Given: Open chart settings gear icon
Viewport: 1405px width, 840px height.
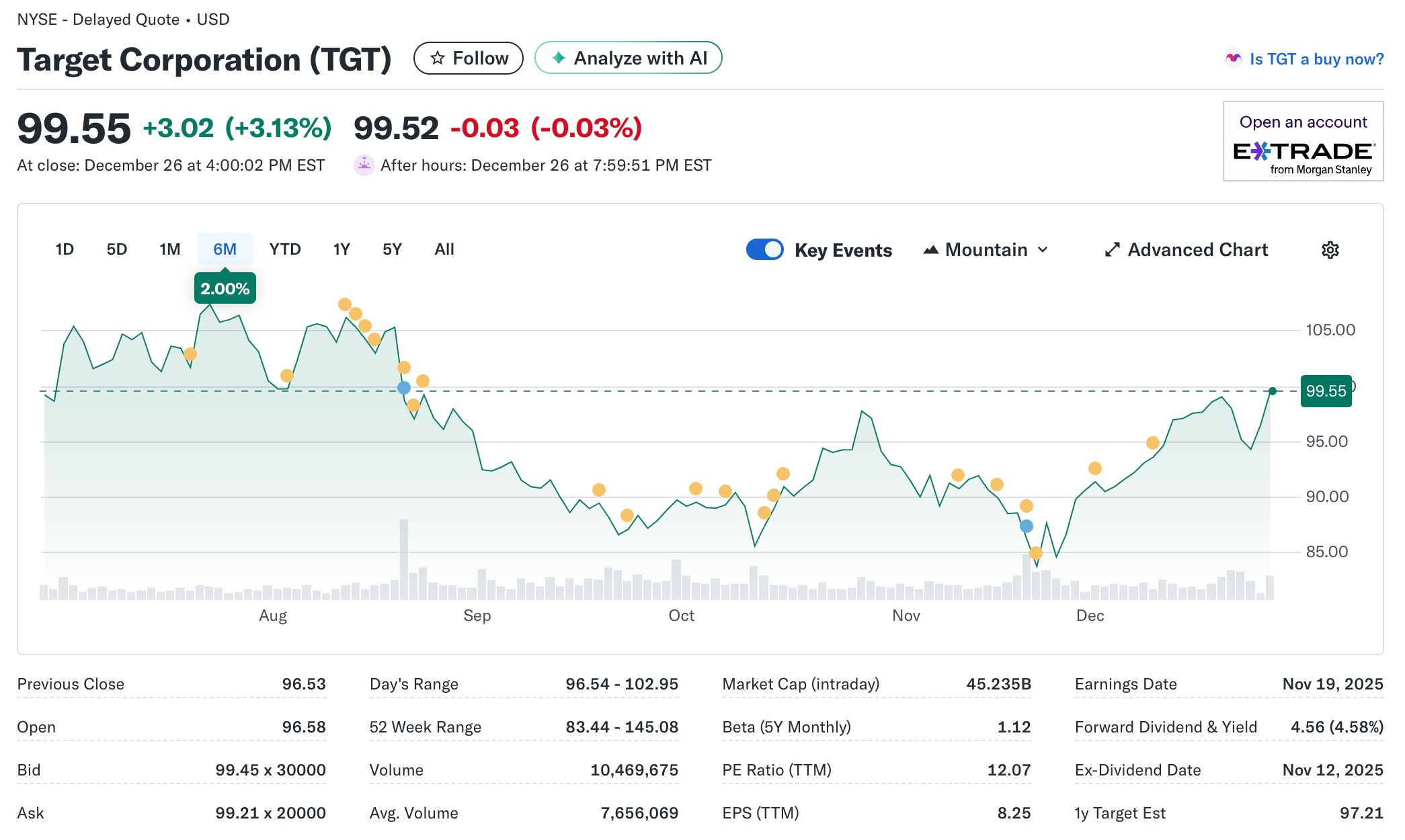Looking at the screenshot, I should pos(1330,250).
